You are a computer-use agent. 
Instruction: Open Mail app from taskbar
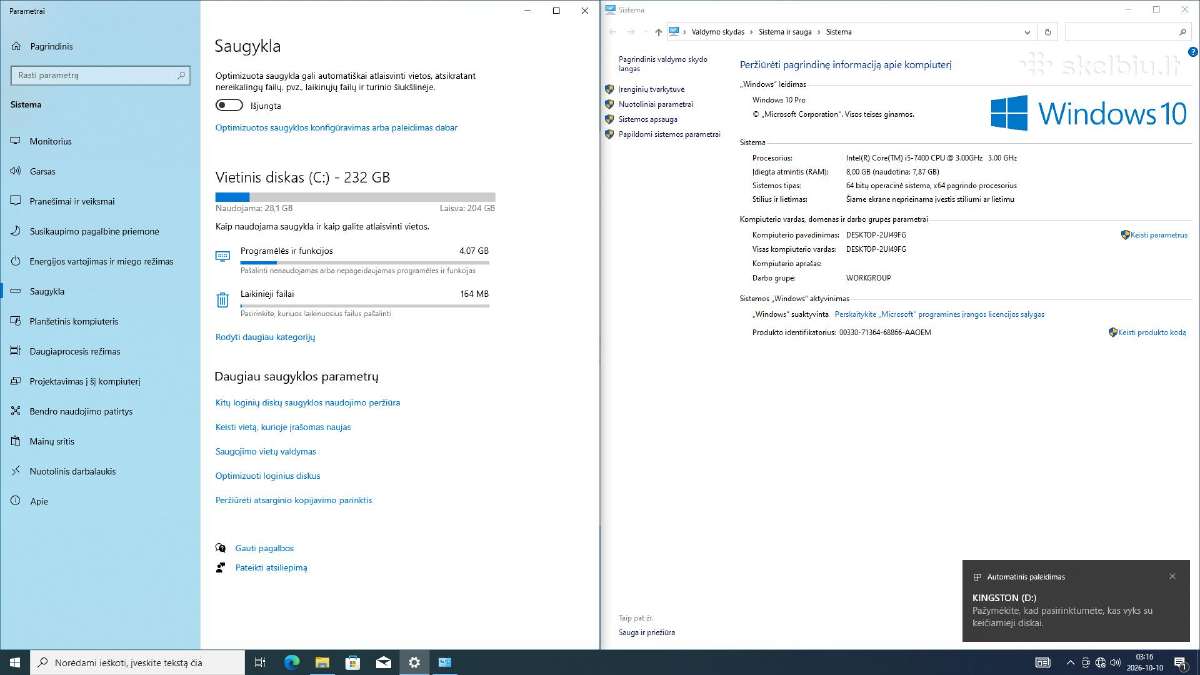click(x=383, y=662)
